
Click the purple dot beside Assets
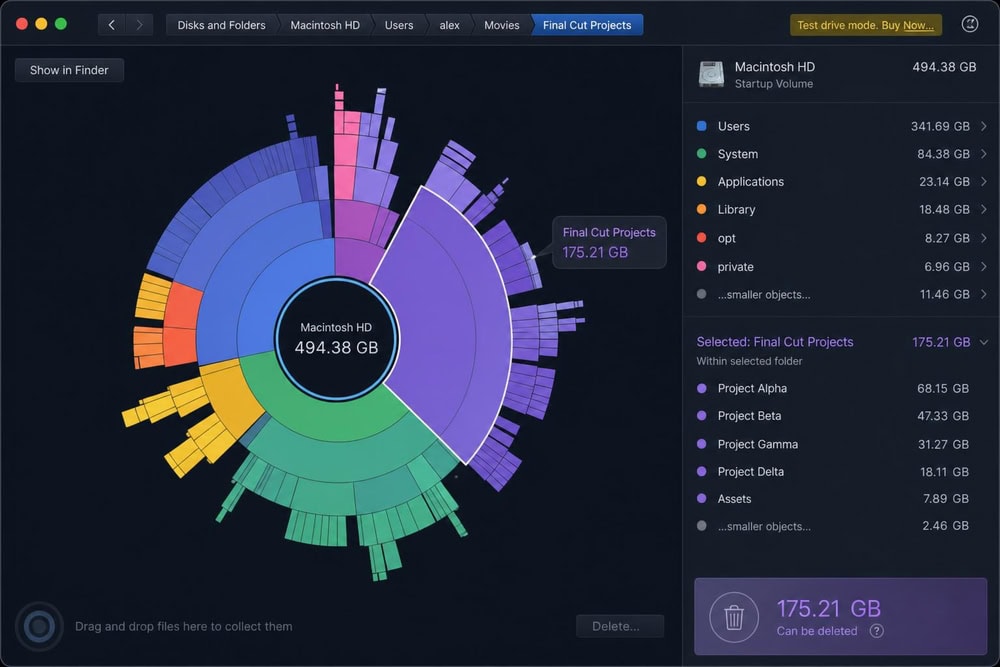coord(702,499)
